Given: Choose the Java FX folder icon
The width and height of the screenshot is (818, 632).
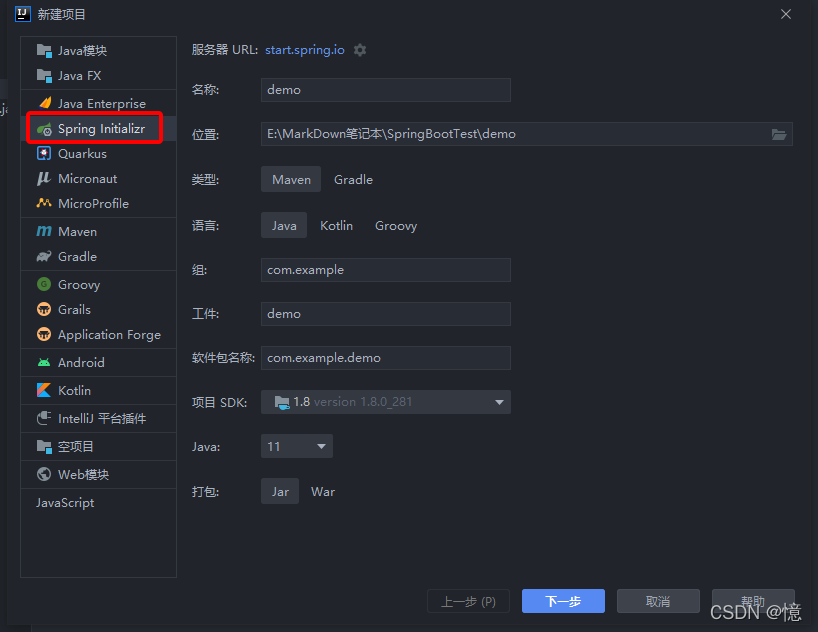Looking at the screenshot, I should click(44, 76).
